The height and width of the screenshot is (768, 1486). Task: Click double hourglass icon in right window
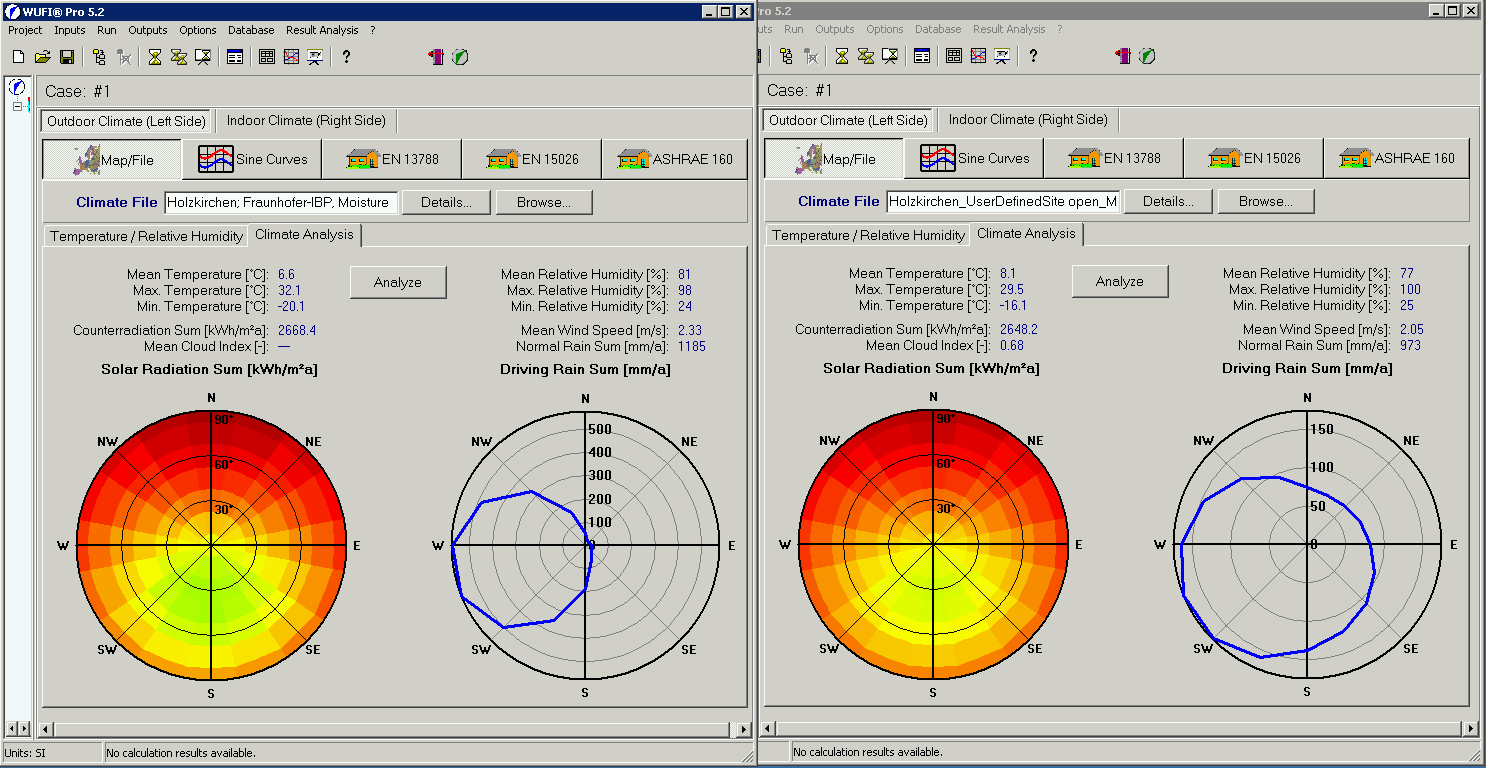(866, 57)
